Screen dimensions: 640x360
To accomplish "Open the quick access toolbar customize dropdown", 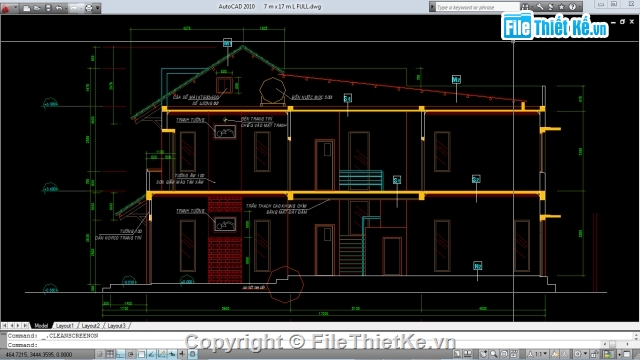I will pyautogui.click(x=98, y=8).
